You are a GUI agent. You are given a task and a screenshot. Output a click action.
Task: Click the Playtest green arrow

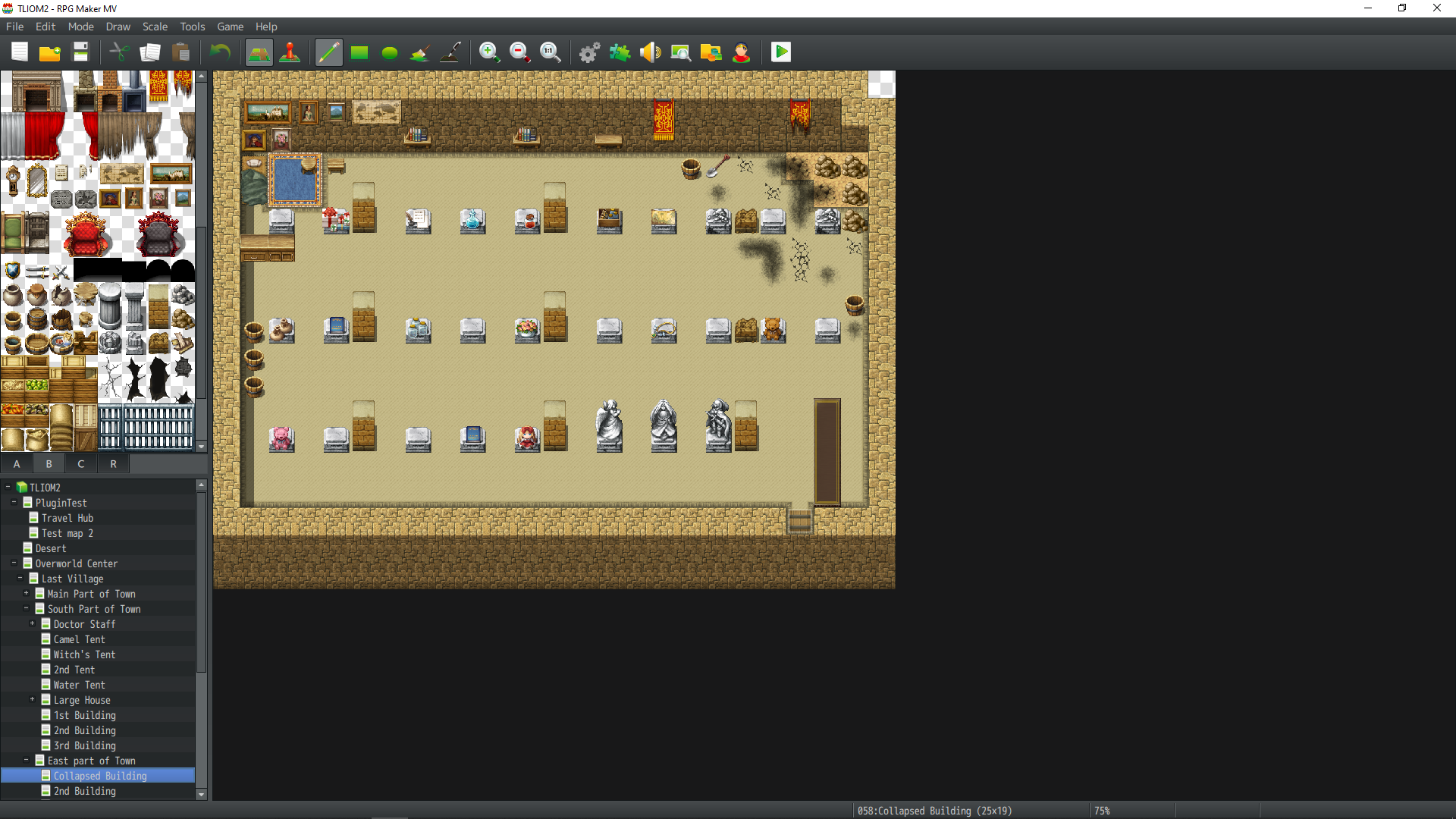(781, 52)
